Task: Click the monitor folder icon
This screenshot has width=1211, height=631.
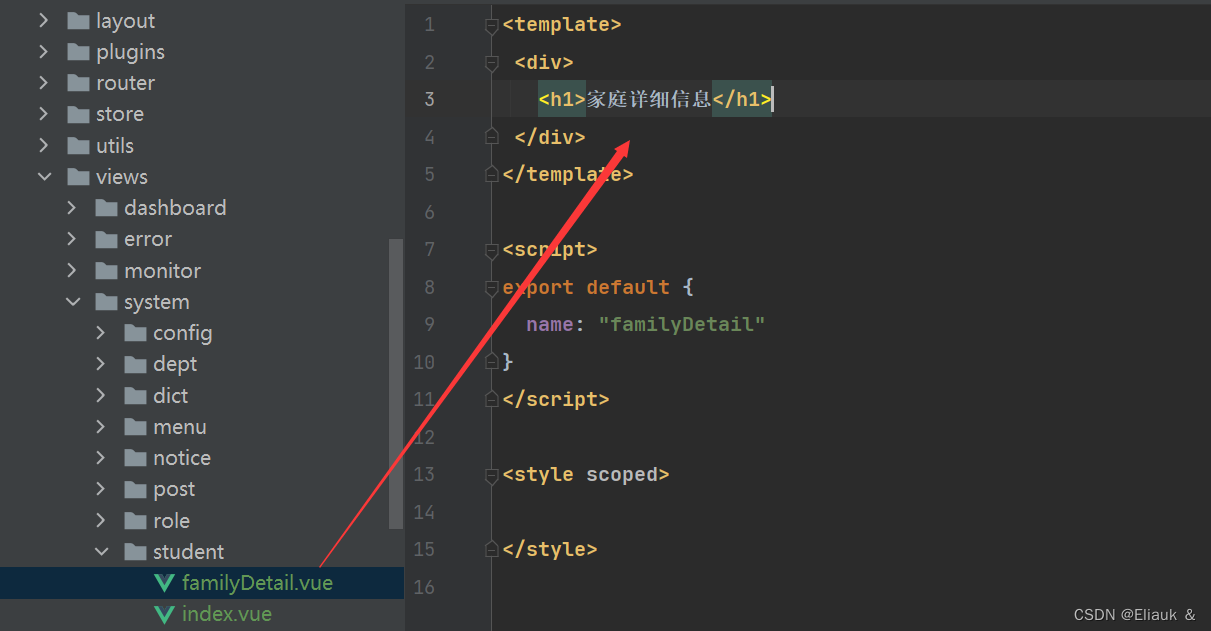Action: pyautogui.click(x=107, y=271)
